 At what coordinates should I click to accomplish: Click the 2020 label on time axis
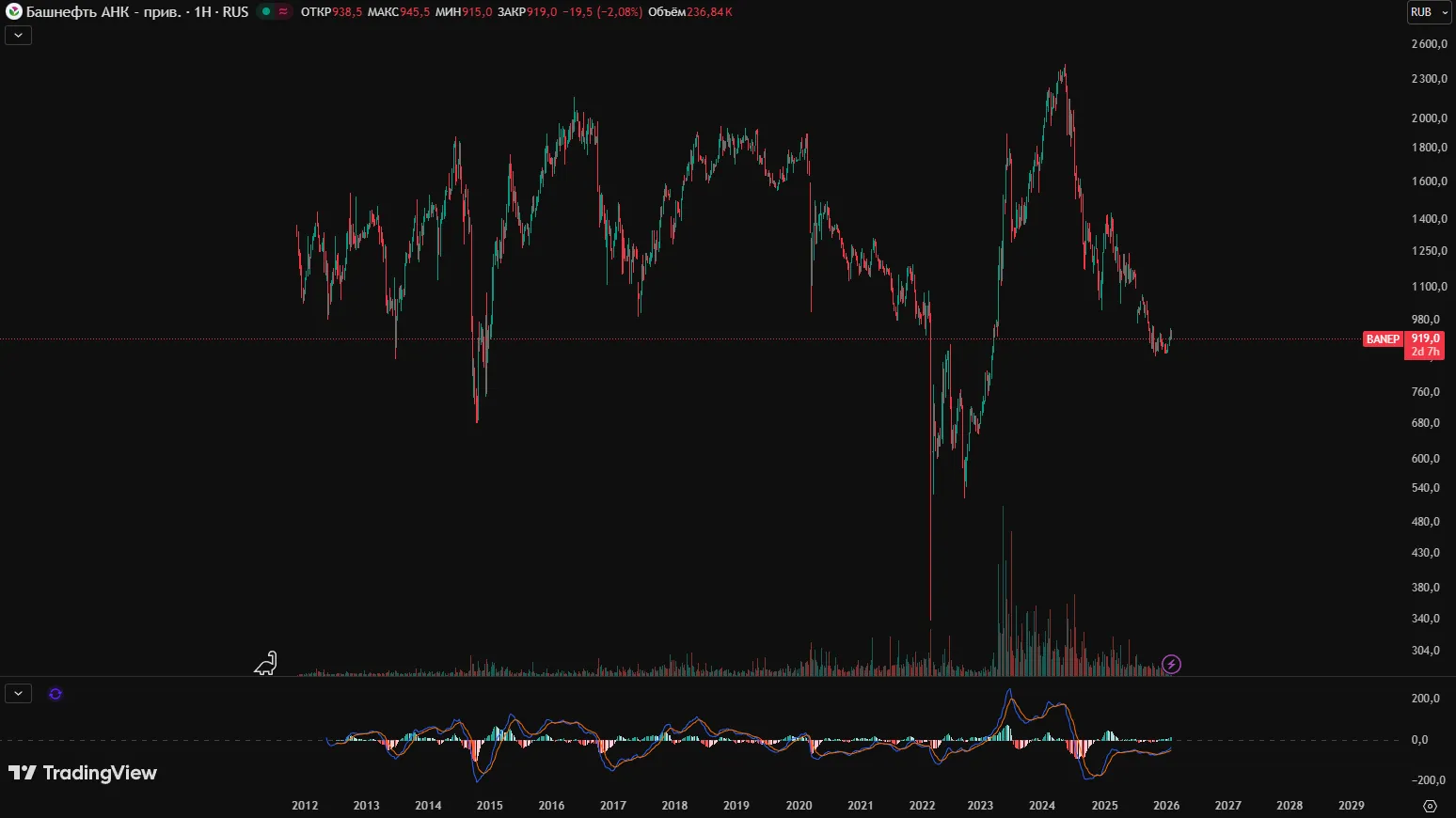(x=799, y=806)
